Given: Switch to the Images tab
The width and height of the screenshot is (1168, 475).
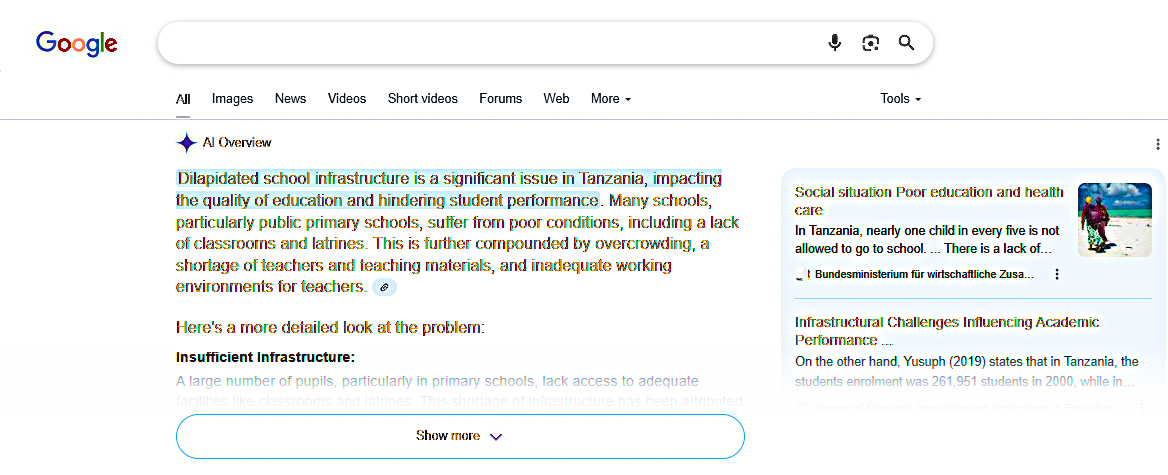Looking at the screenshot, I should click(x=232, y=99).
